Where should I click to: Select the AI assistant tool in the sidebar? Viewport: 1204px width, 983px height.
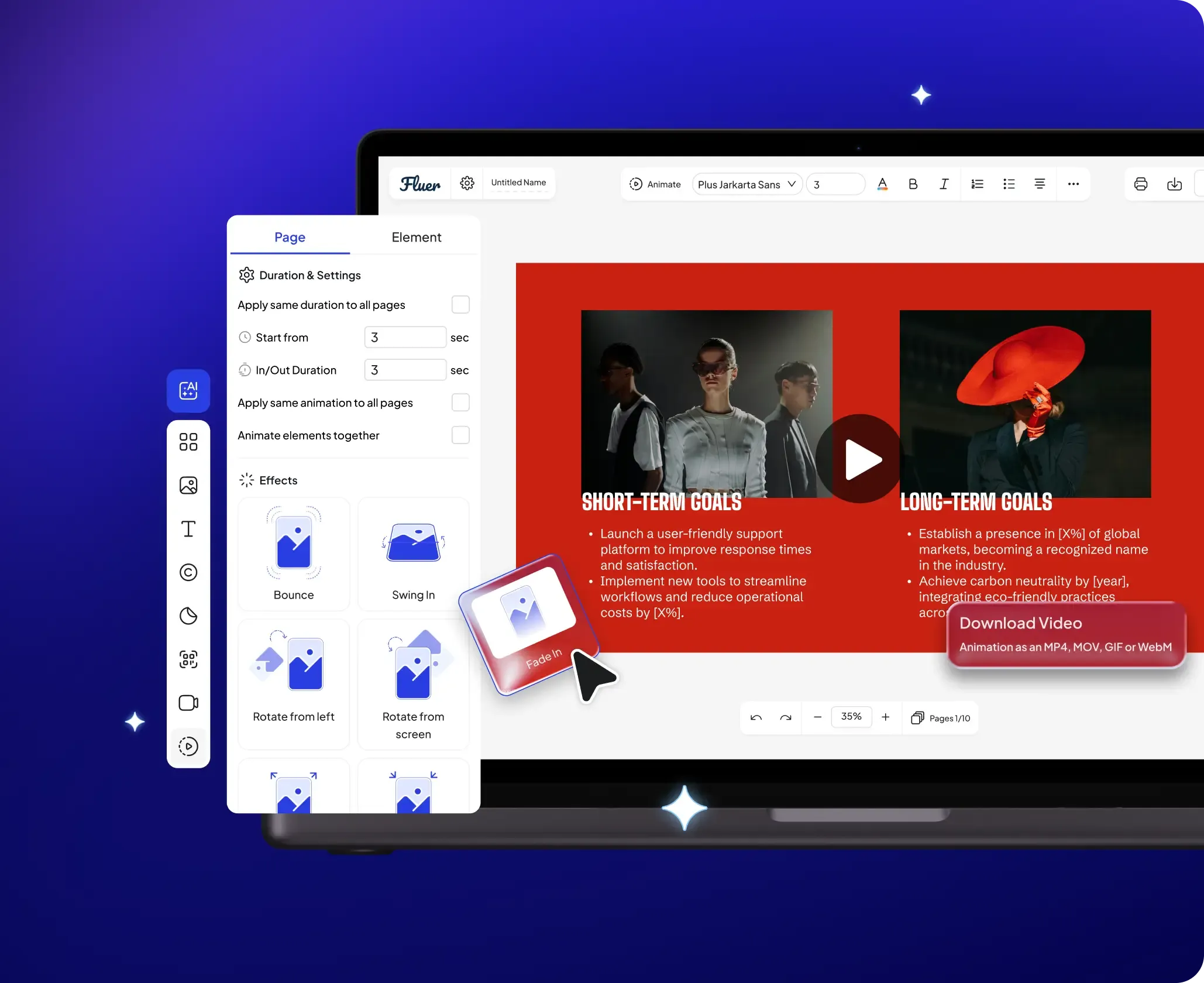[188, 390]
